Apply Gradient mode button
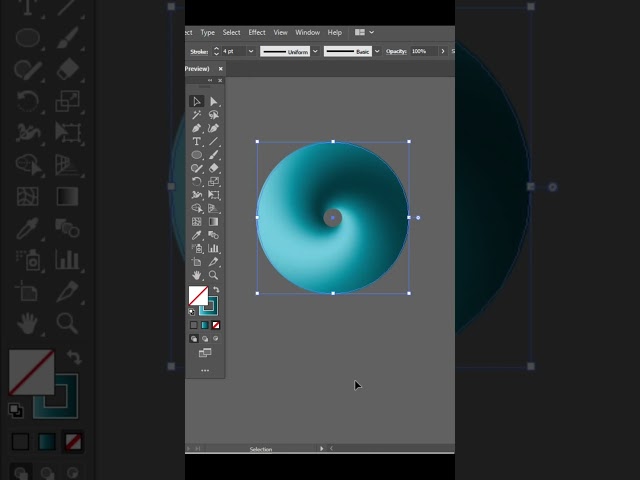 coord(204,325)
